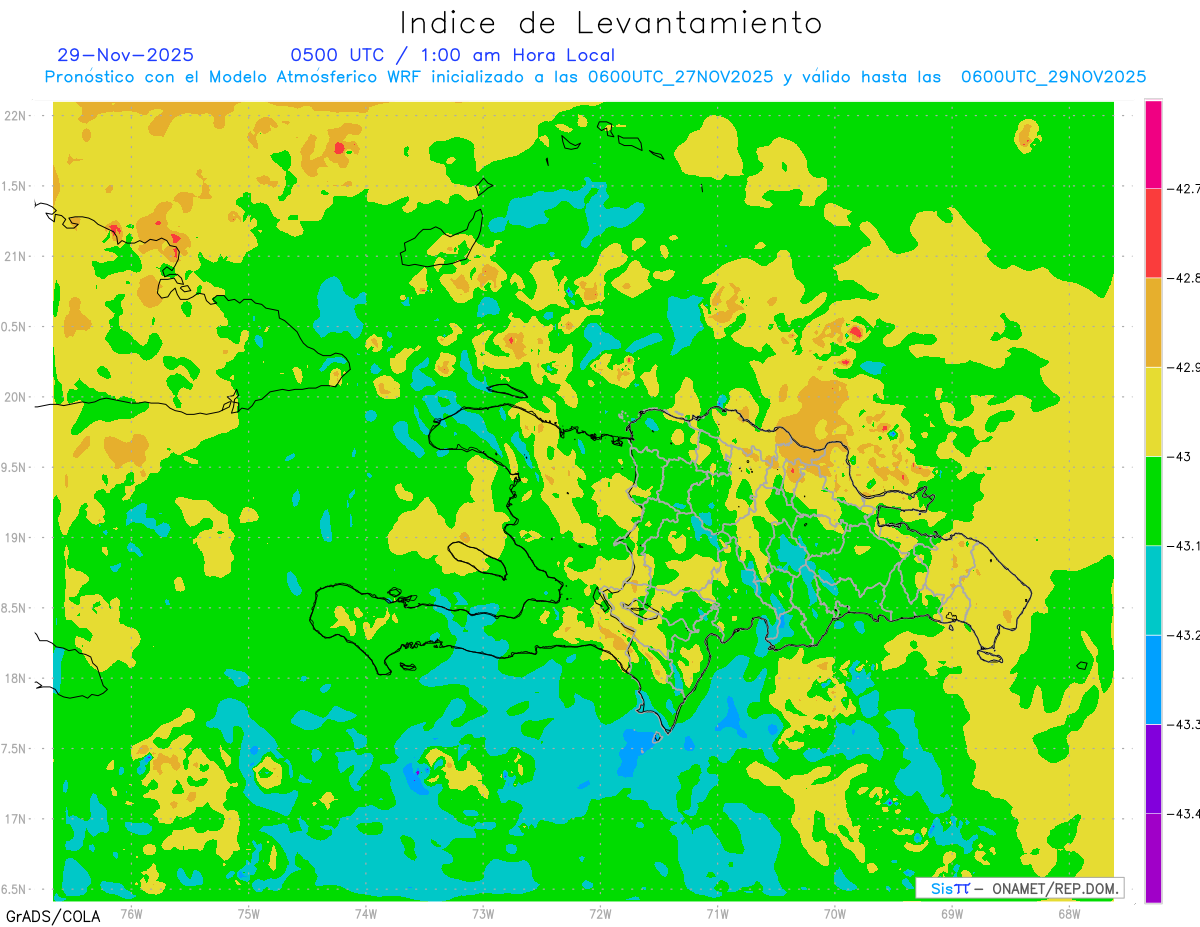
Task: Click the '22N' latitude label
Action: pos(16,115)
